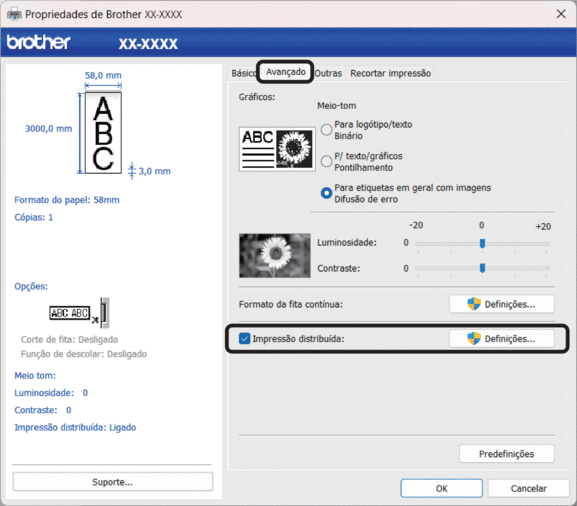Screen dimensions: 577x506
Task: Open the Outras tab
Action: (328, 73)
